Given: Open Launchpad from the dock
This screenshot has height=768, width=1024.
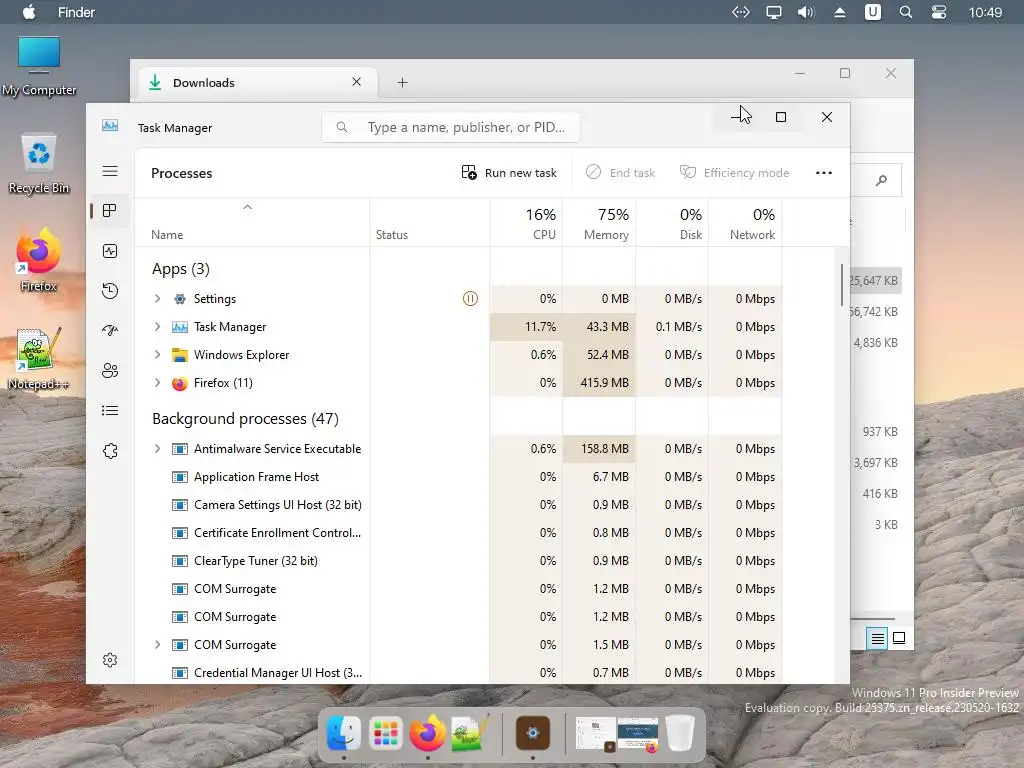Looking at the screenshot, I should pos(385,733).
